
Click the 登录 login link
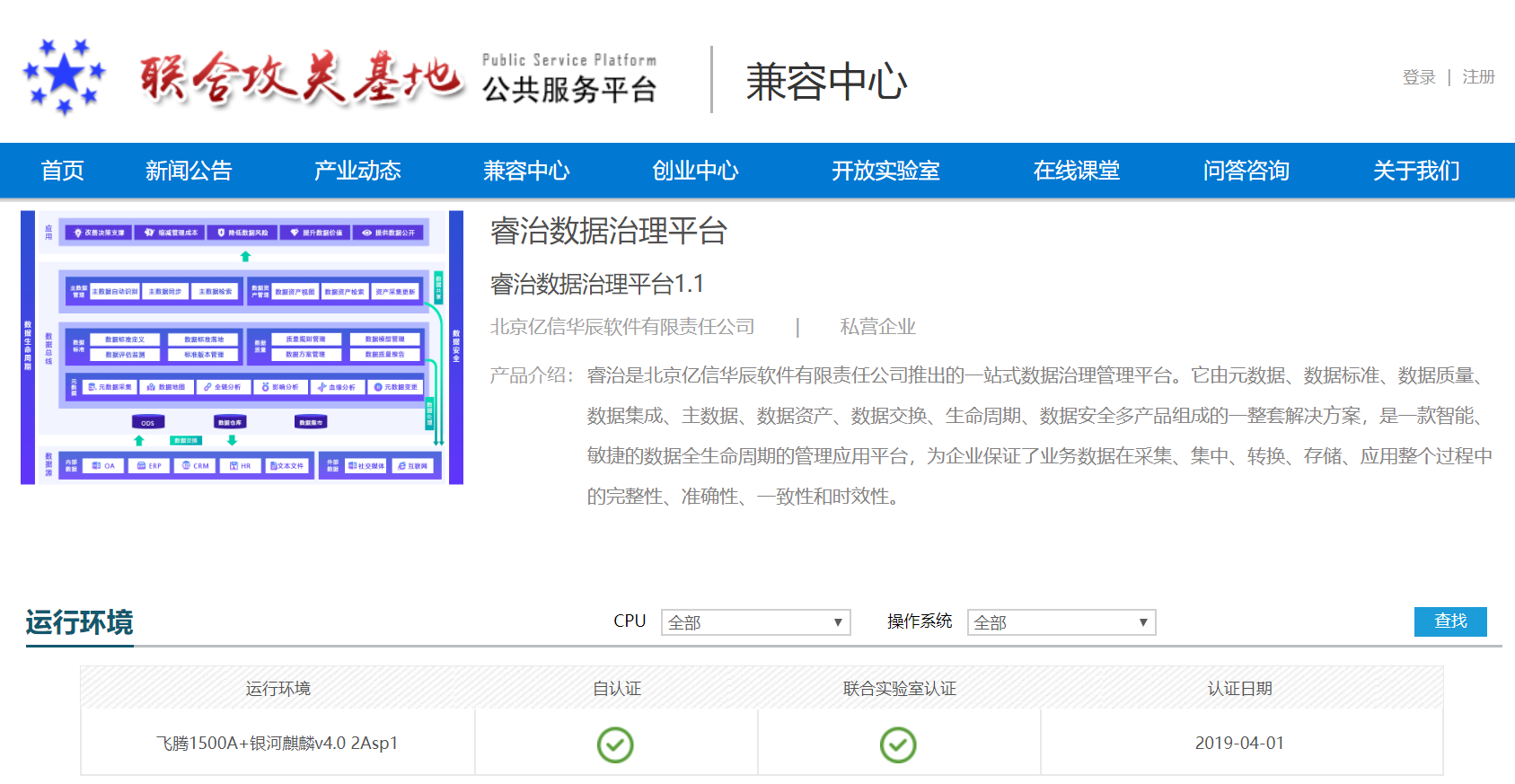pyautogui.click(x=1419, y=77)
